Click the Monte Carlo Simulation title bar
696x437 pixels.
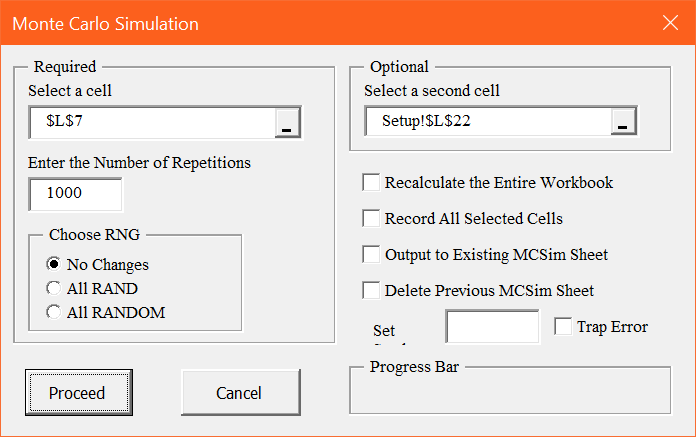click(300, 23)
